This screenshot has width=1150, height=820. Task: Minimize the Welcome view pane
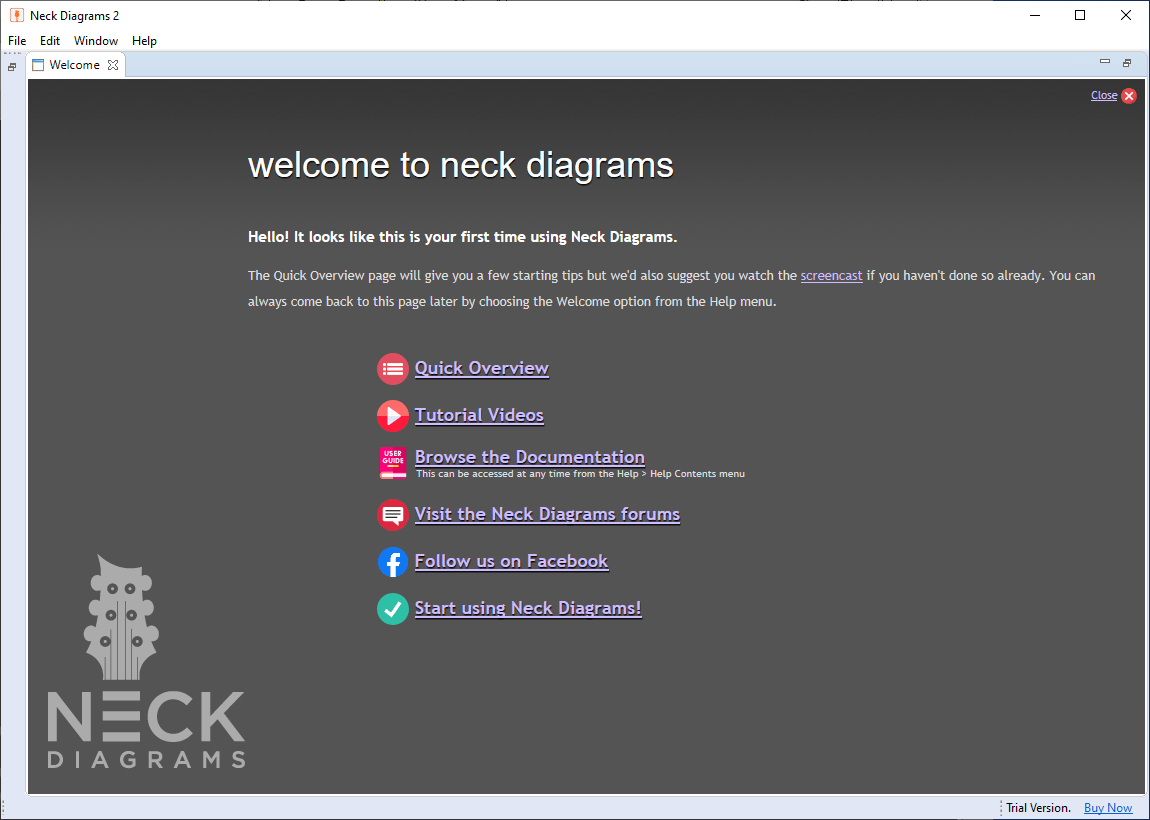(1105, 61)
